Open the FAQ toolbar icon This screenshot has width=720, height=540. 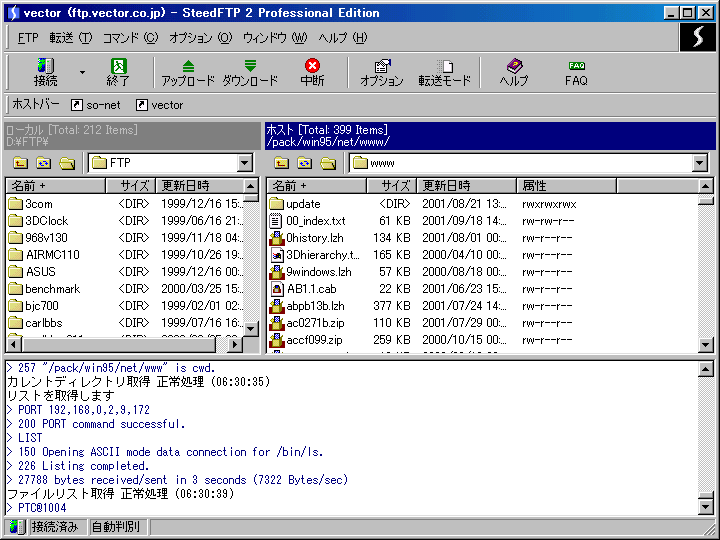click(x=576, y=73)
